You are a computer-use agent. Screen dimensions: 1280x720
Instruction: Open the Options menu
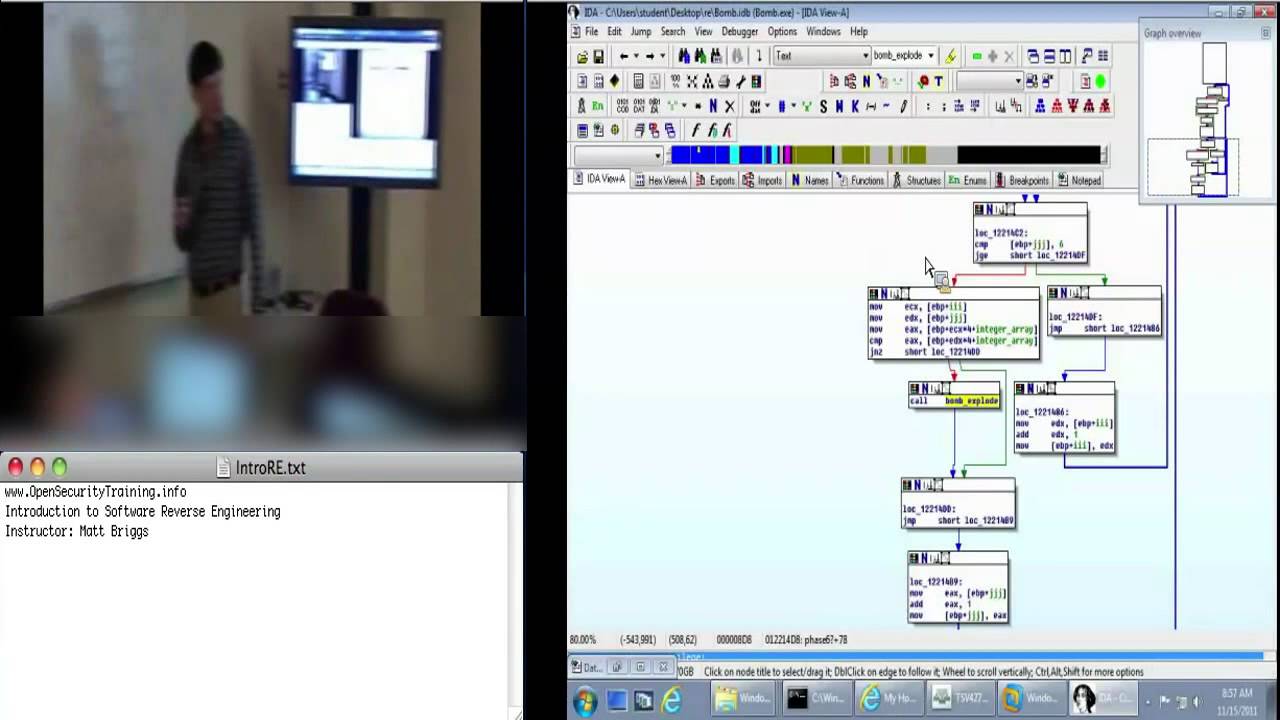point(782,32)
